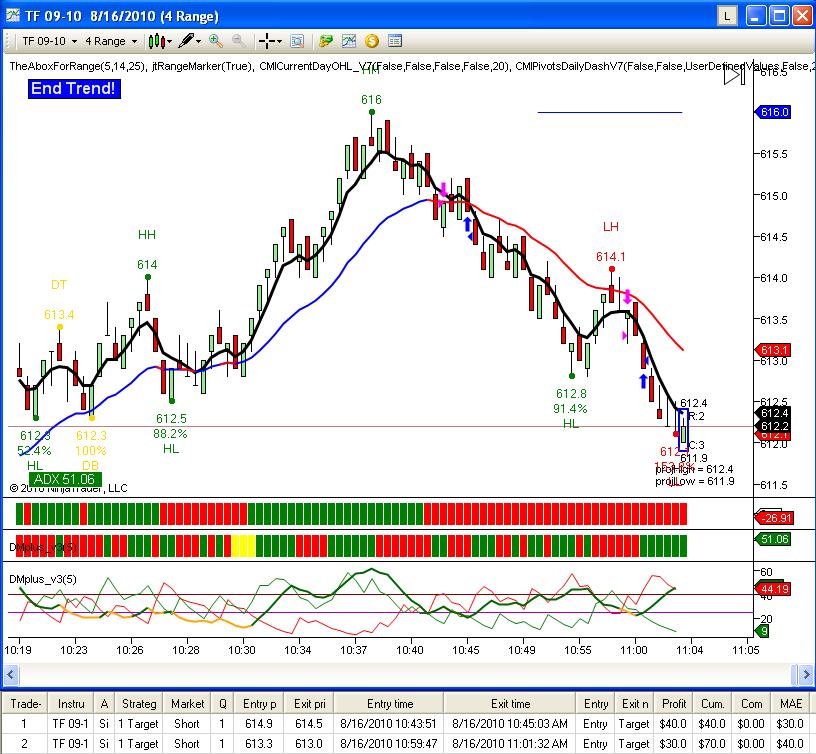Click the 616.0 blue price marker
The width and height of the screenshot is (816, 754).
pos(773,112)
